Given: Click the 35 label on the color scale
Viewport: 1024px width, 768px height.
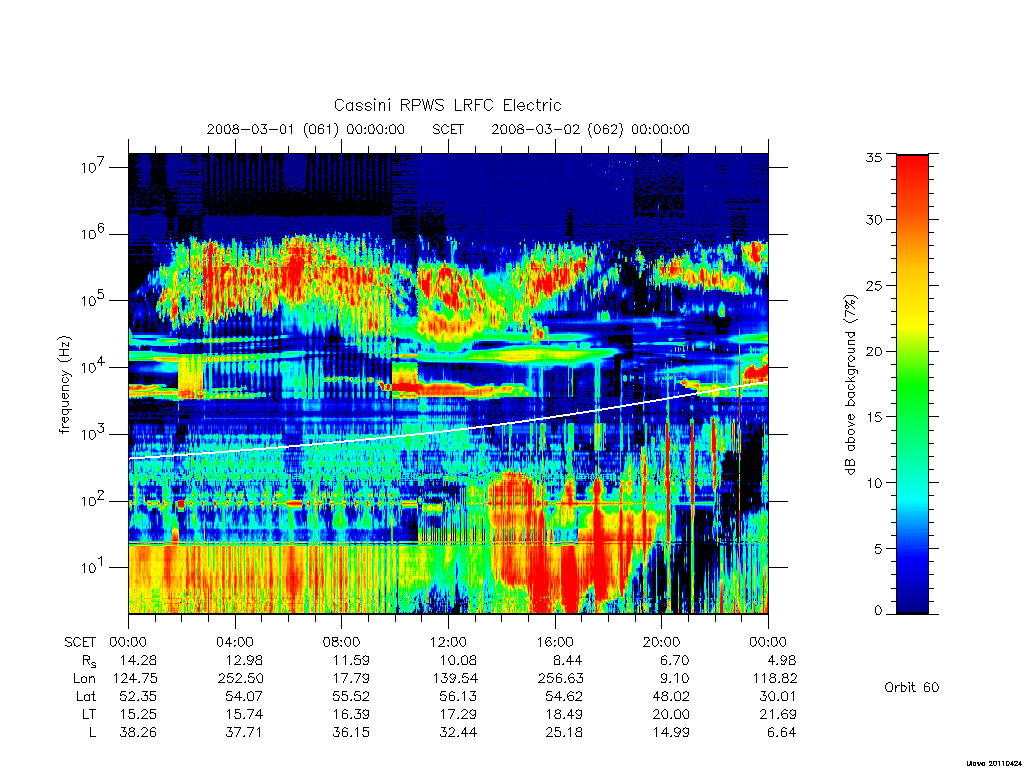Looking at the screenshot, I should [874, 157].
